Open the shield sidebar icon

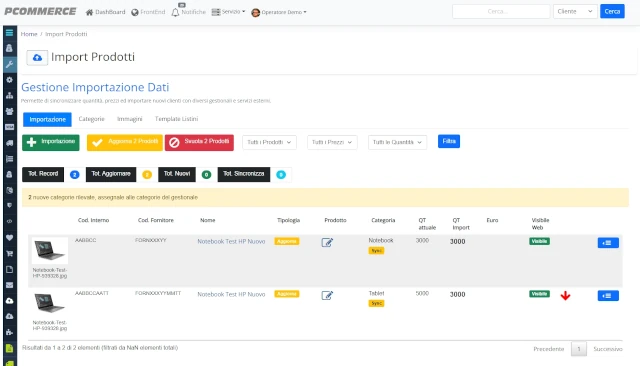9,206
